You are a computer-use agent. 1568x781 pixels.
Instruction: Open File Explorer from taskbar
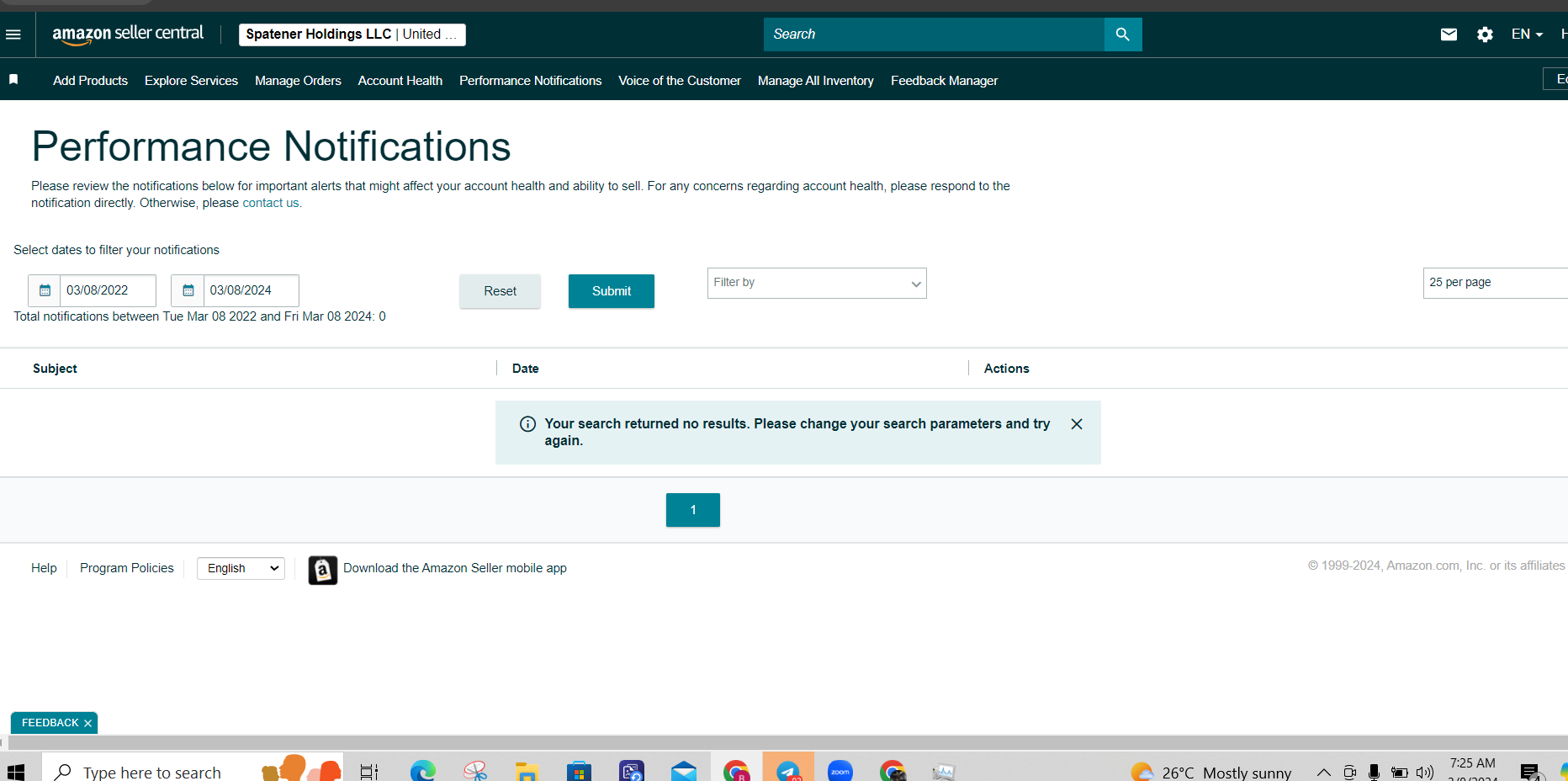pyautogui.click(x=527, y=772)
